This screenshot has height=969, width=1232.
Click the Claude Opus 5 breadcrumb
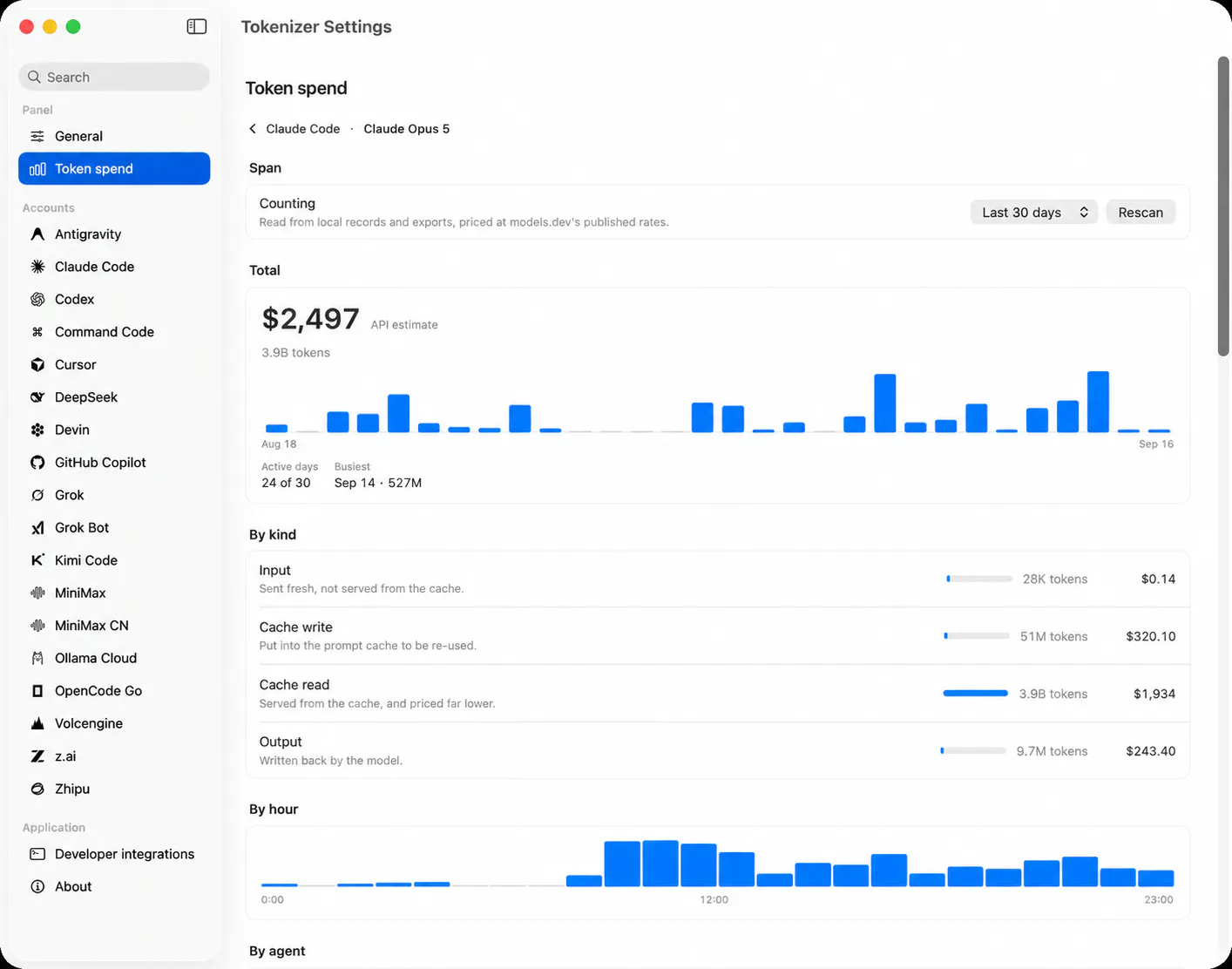[407, 129]
